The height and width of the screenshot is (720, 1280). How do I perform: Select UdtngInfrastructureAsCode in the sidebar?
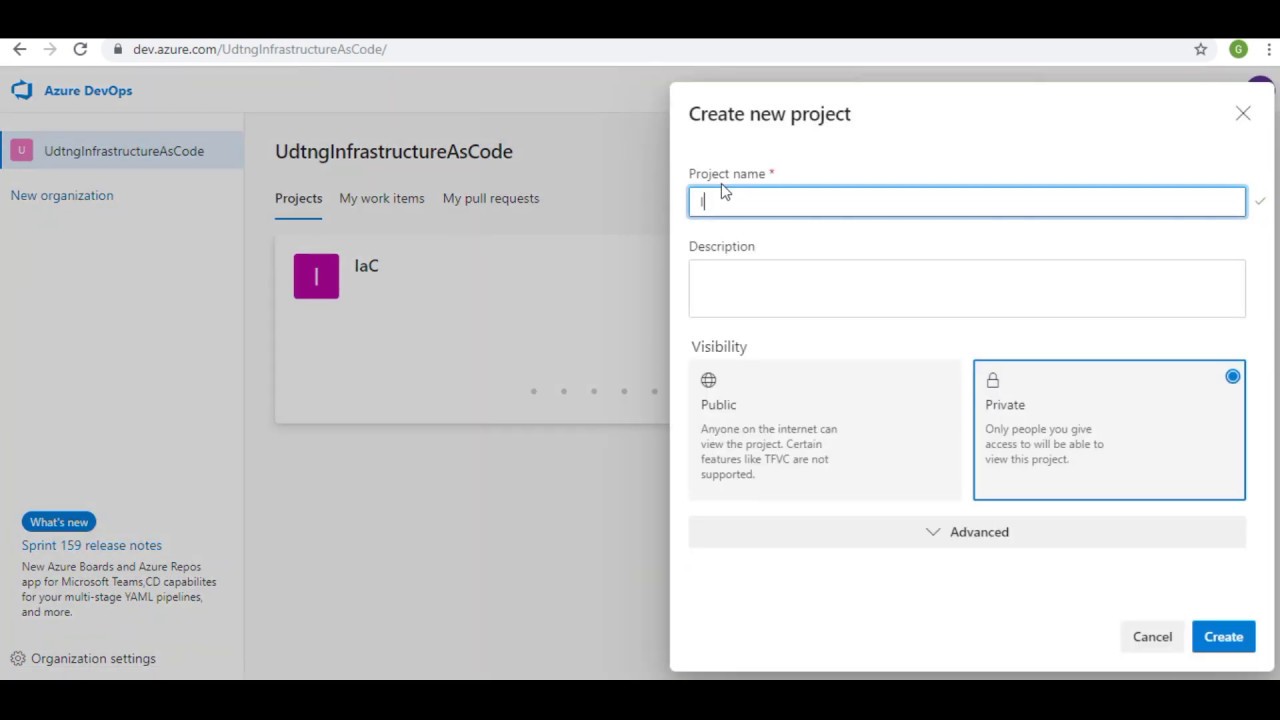pyautogui.click(x=122, y=151)
